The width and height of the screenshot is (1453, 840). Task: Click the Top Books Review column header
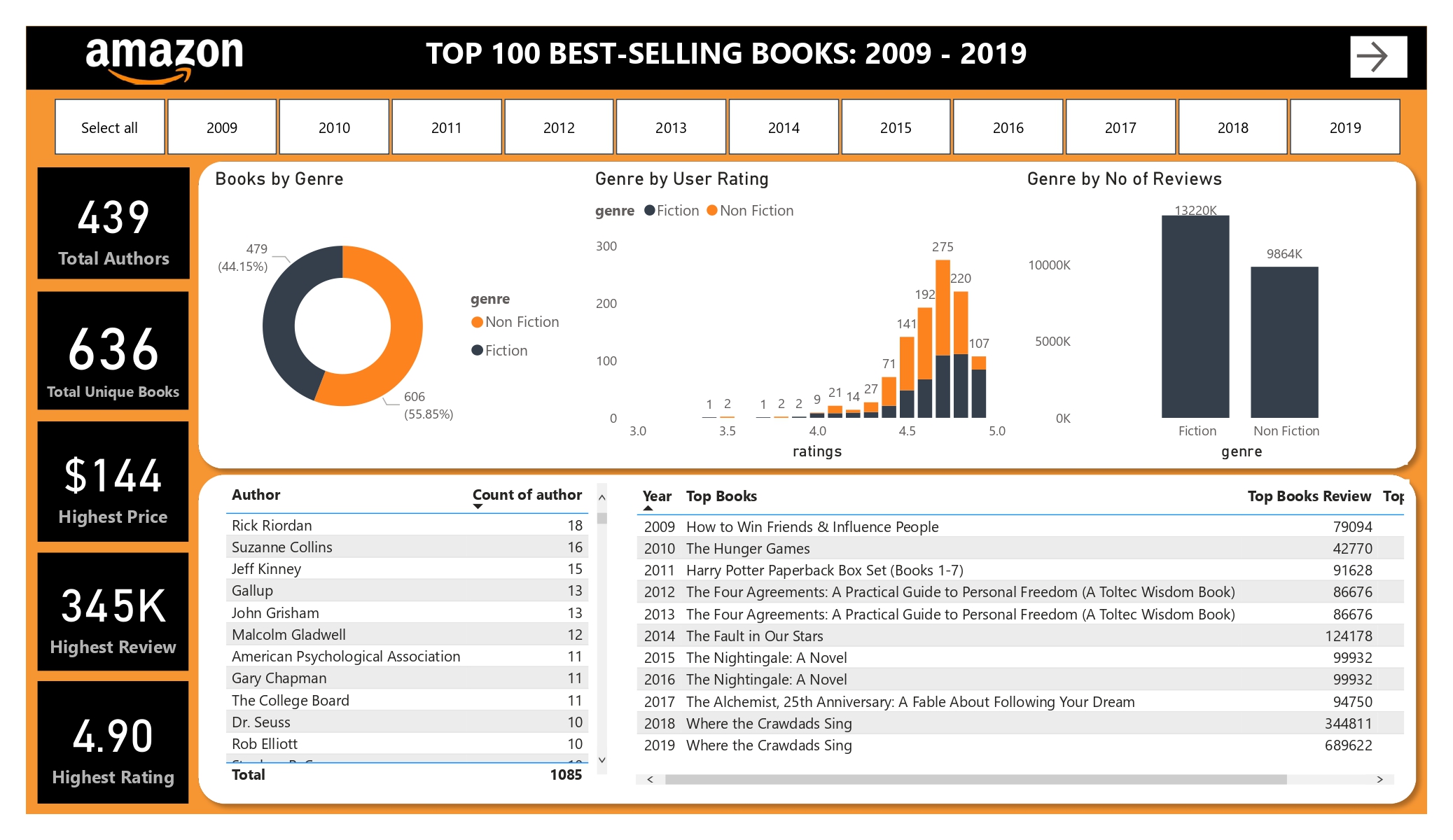[x=1308, y=496]
